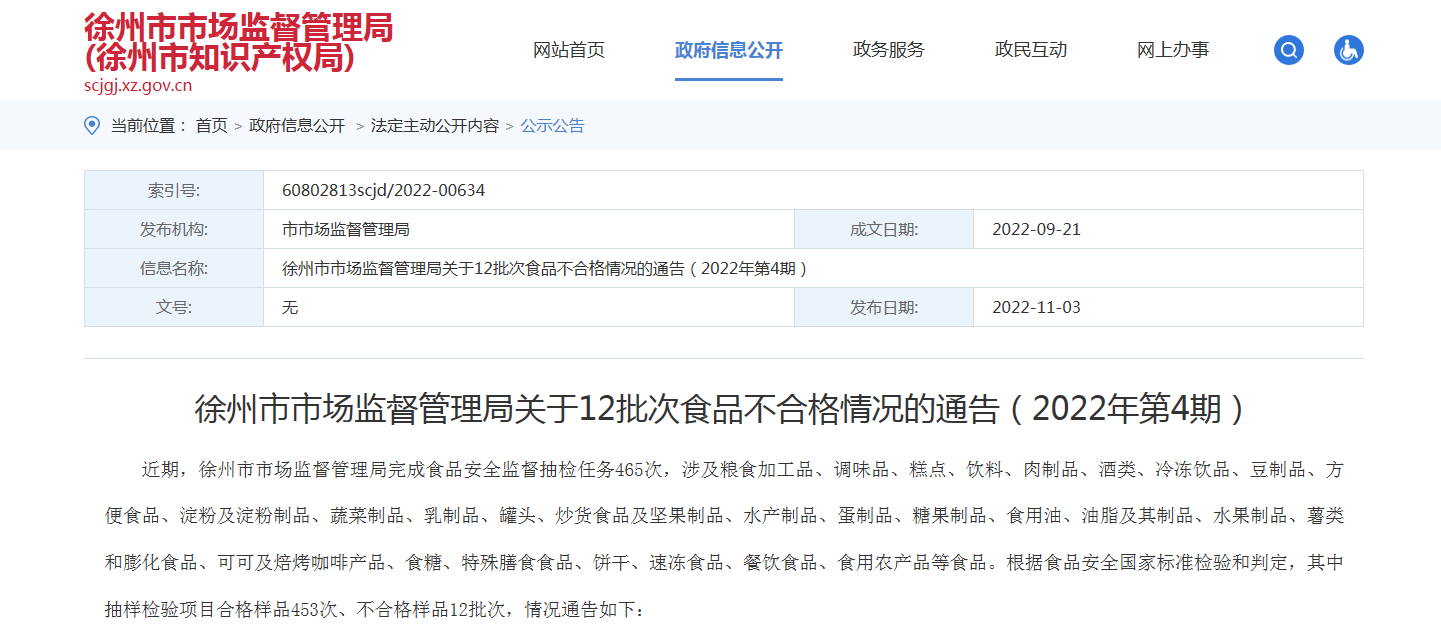Open 法定主动公开内容 breadcrumb link
Screen dimensions: 1441x634
[x=435, y=126]
